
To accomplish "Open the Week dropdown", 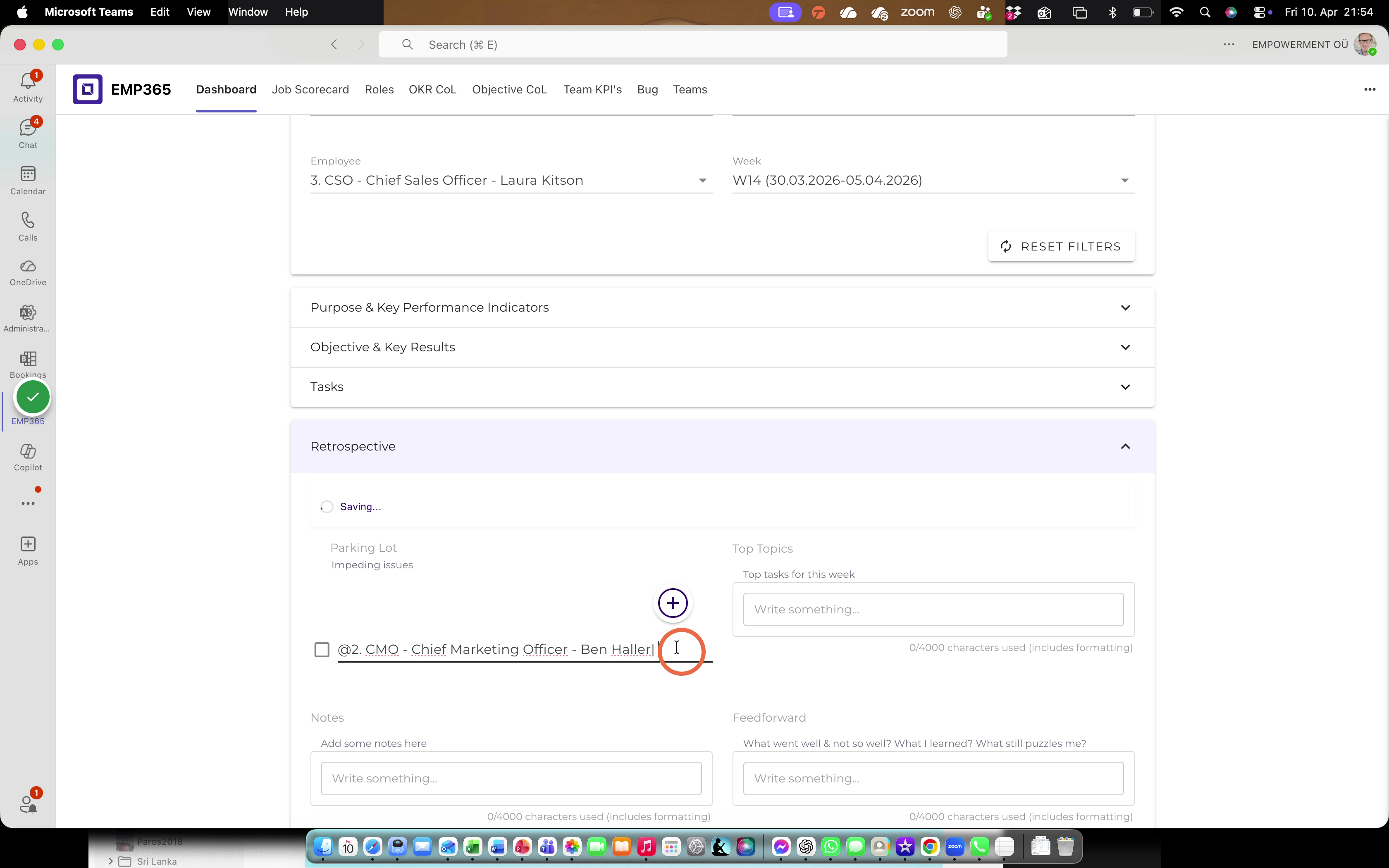I will coord(933,180).
